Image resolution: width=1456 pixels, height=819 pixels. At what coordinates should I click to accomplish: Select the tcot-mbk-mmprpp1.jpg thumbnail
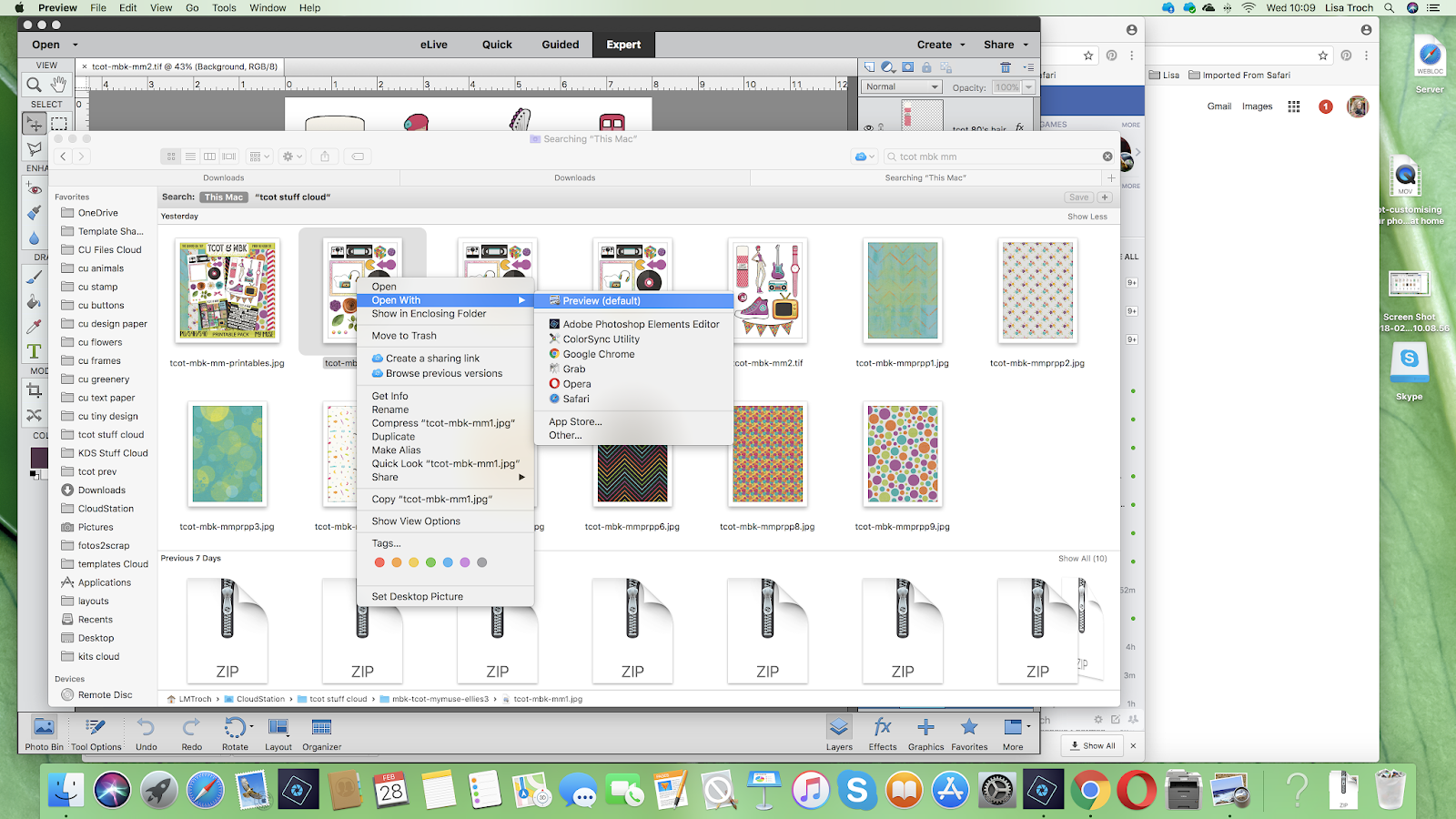click(903, 291)
